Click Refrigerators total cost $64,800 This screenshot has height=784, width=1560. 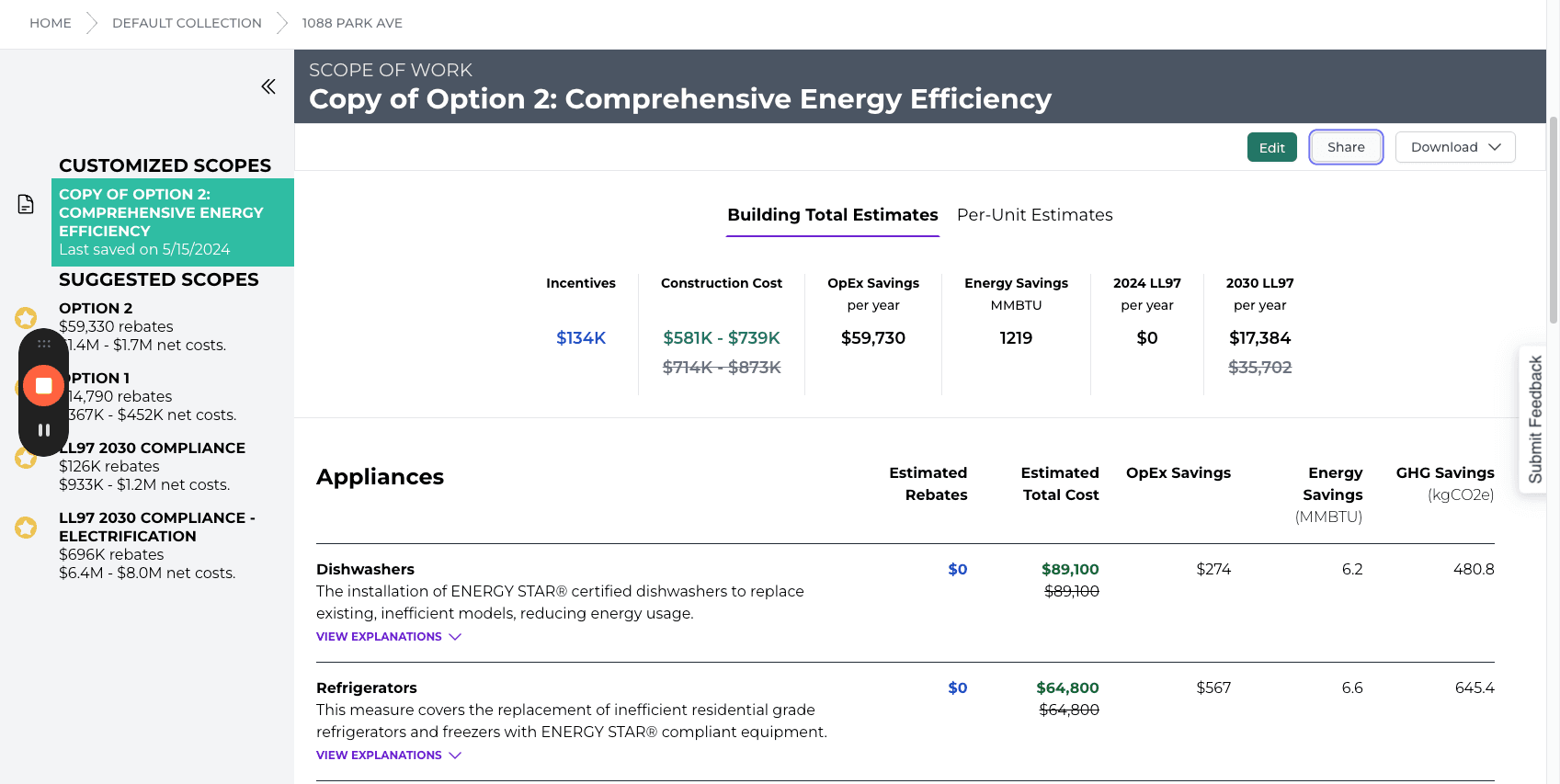coord(1067,688)
